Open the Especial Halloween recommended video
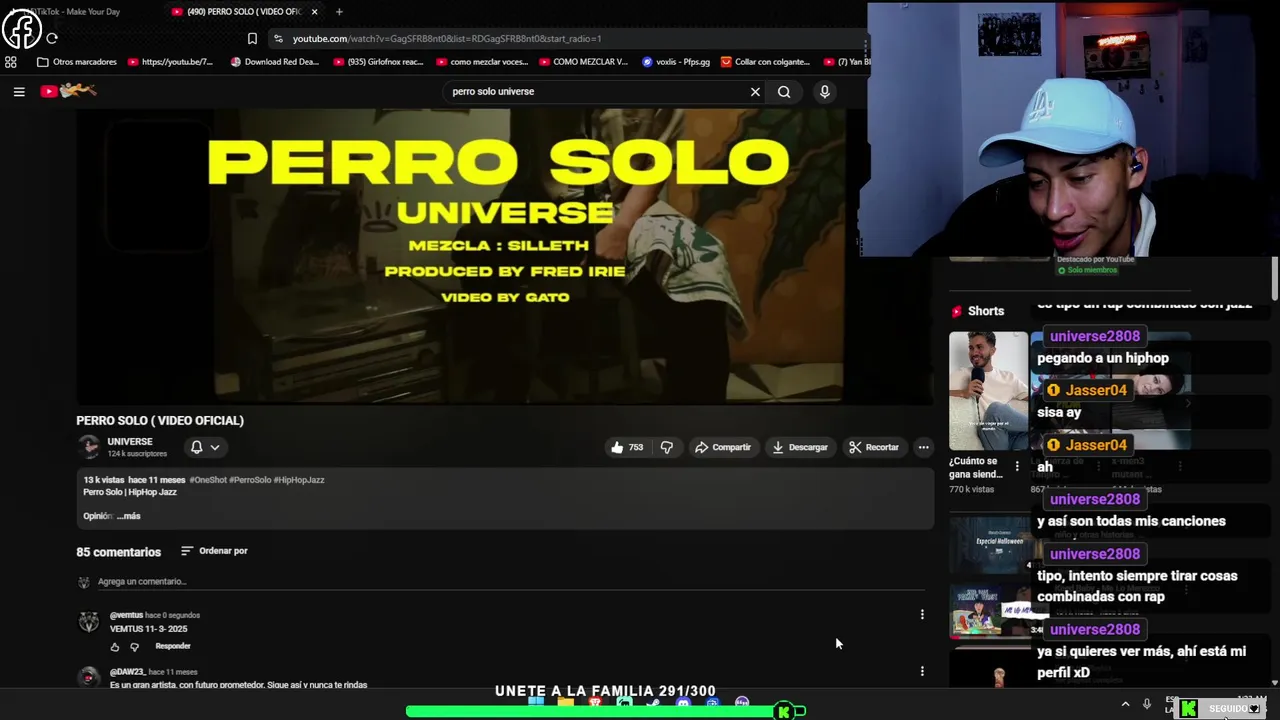 (989, 545)
